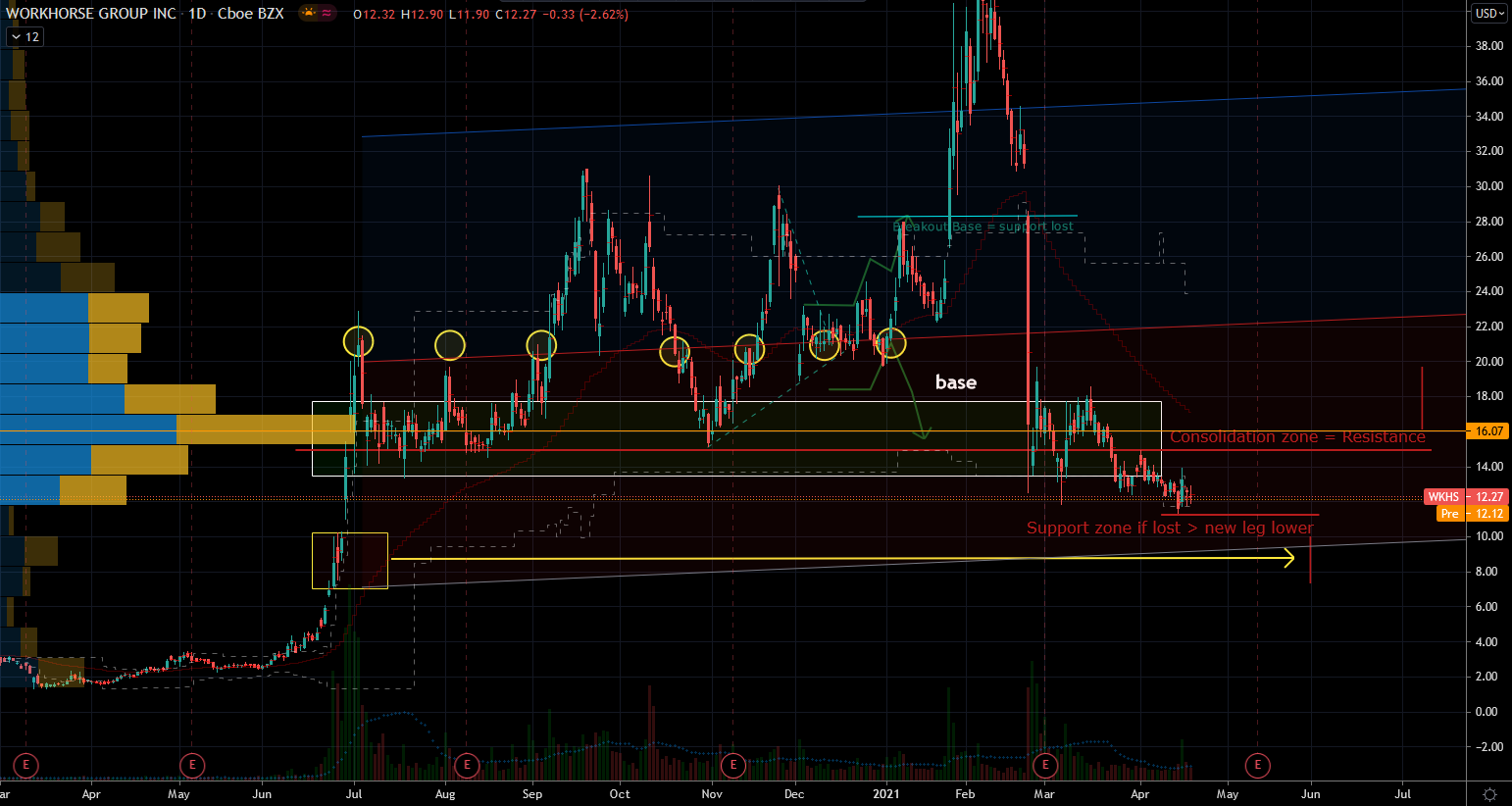Click the 10.00 price axis label
1512x806 pixels.
[1489, 536]
